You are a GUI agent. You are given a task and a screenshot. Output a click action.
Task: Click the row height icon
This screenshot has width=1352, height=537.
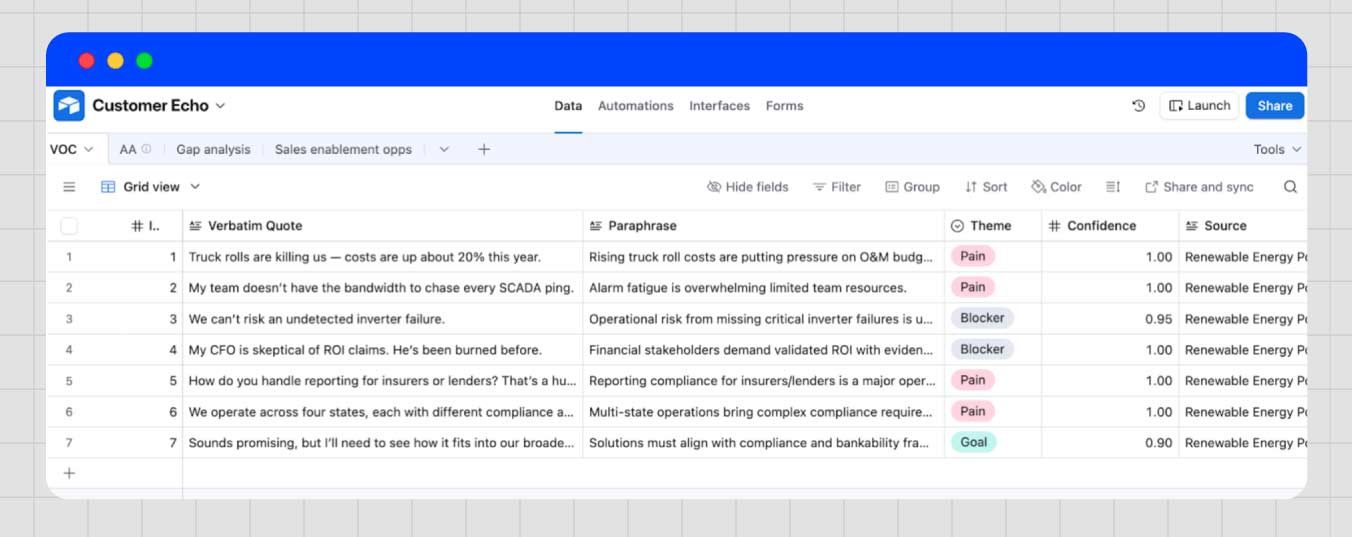(1113, 187)
